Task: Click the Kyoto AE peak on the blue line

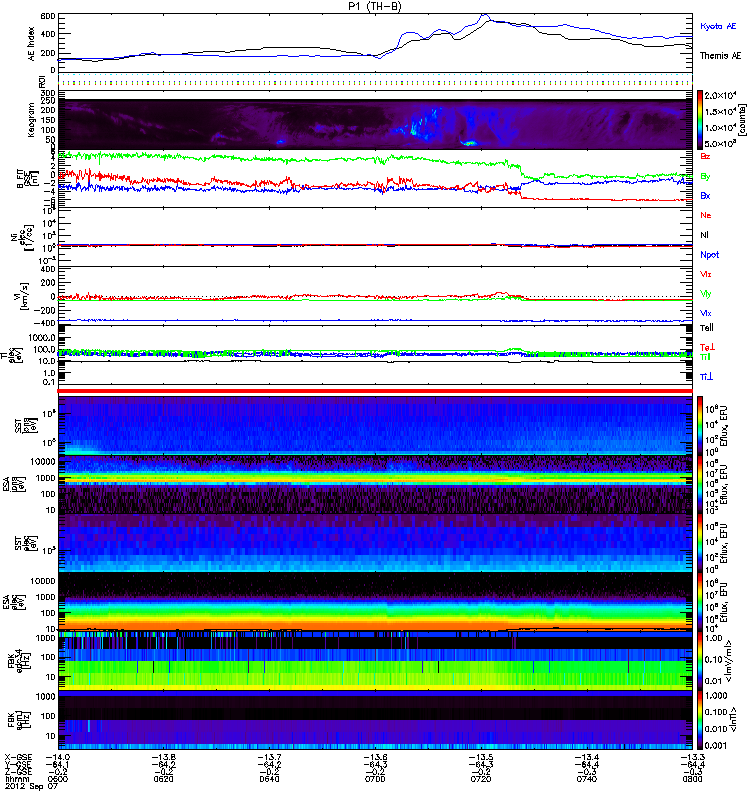Action: (x=484, y=16)
